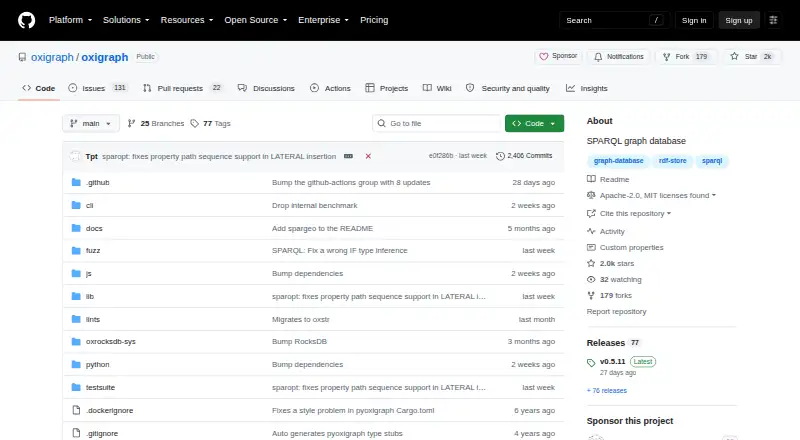Image resolution: width=800 pixels, height=440 pixels.
Task: Open the Issues tab
Action: [x=97, y=88]
